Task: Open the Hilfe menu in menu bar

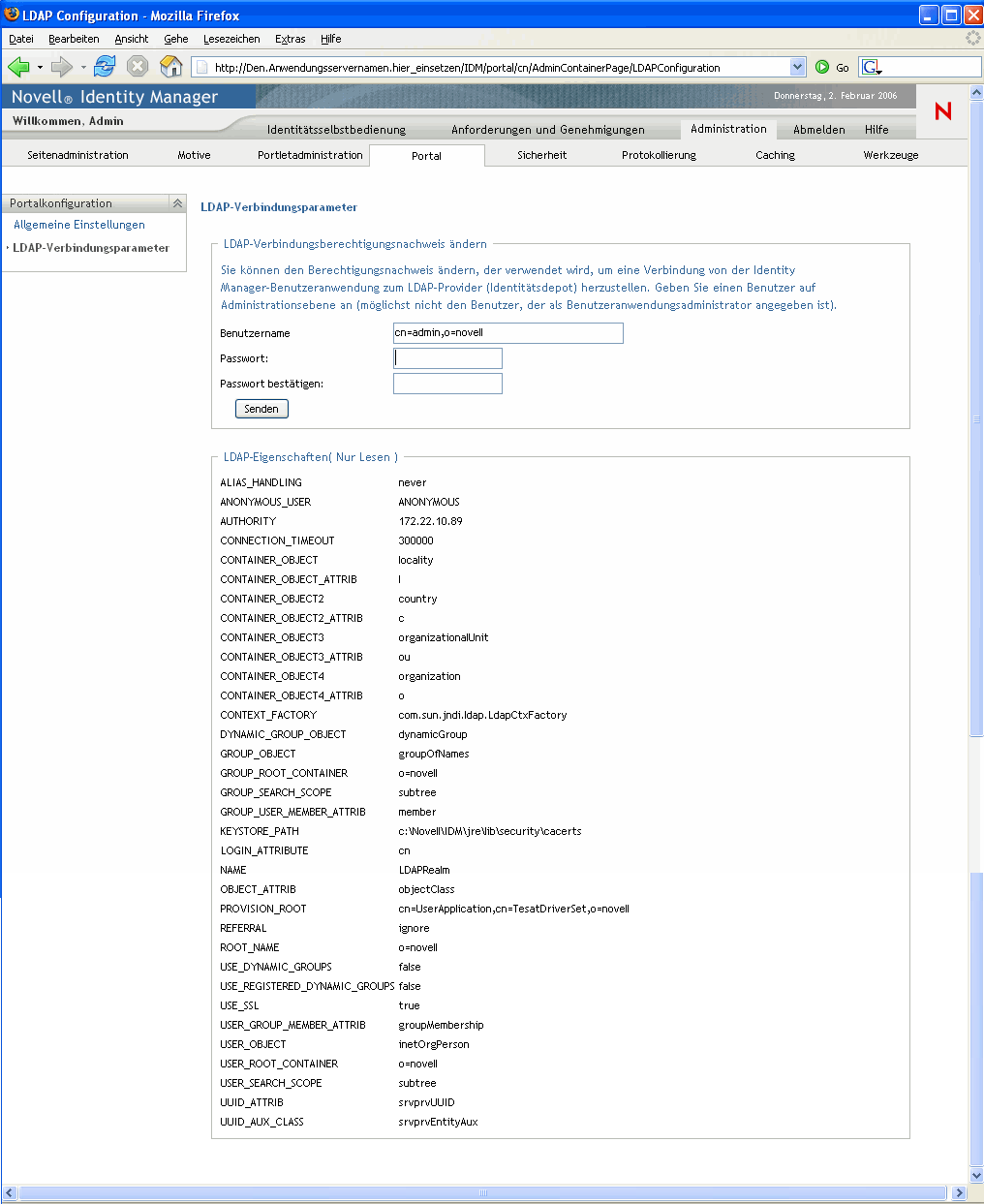Action: pyautogui.click(x=331, y=39)
